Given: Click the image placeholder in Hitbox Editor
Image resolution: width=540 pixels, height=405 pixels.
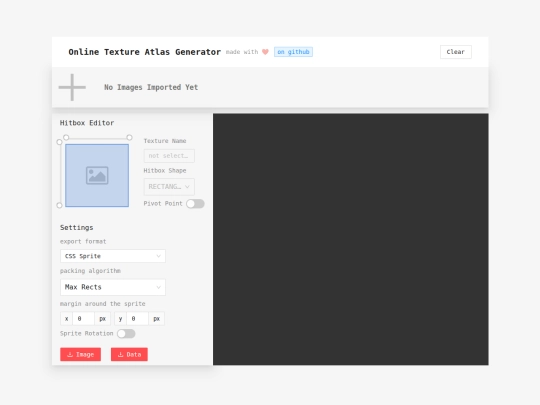Looking at the screenshot, I should (97, 176).
